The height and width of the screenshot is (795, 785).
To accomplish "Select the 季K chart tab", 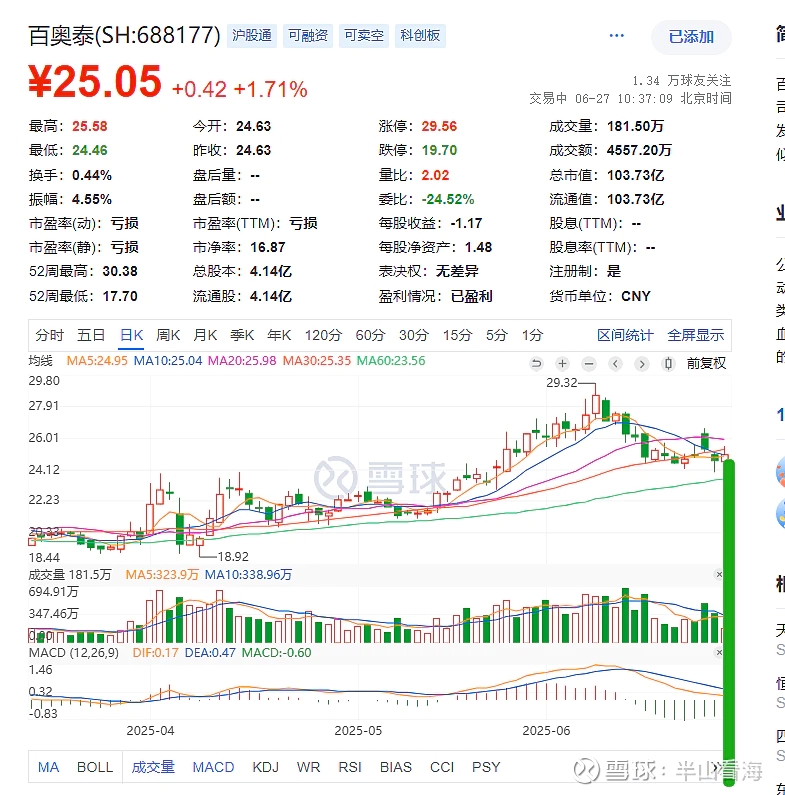I will 242,335.
